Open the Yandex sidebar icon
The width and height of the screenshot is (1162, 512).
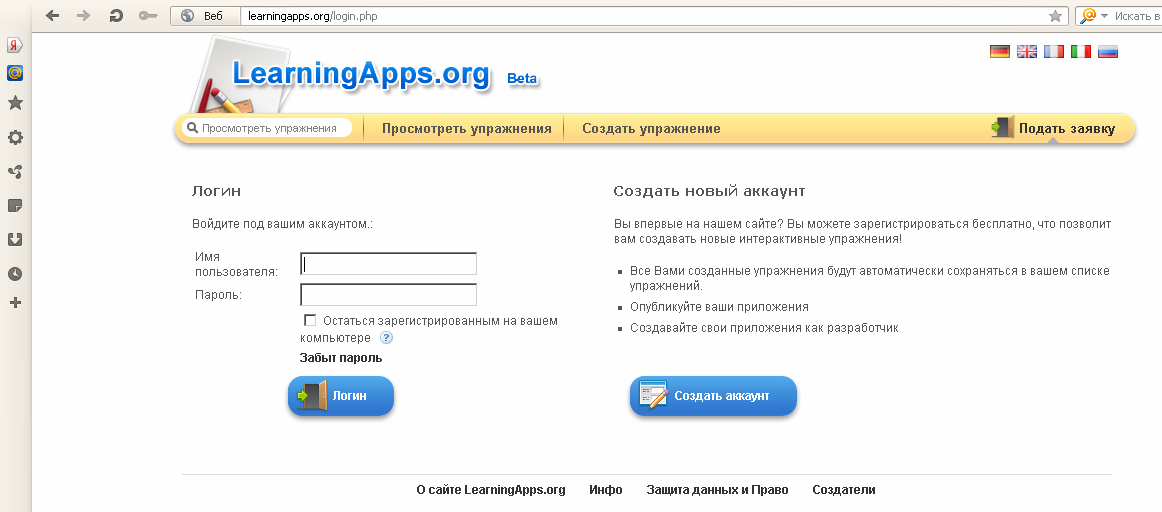pos(15,45)
